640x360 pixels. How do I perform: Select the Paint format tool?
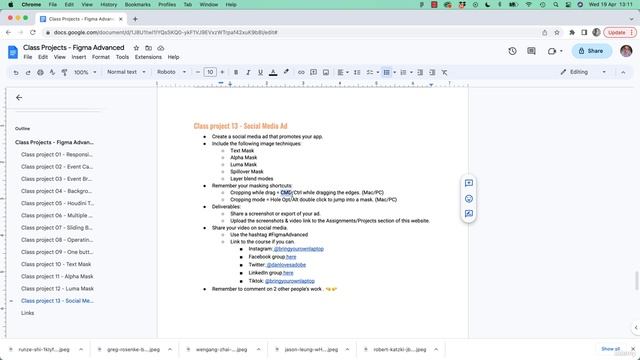click(x=64, y=72)
